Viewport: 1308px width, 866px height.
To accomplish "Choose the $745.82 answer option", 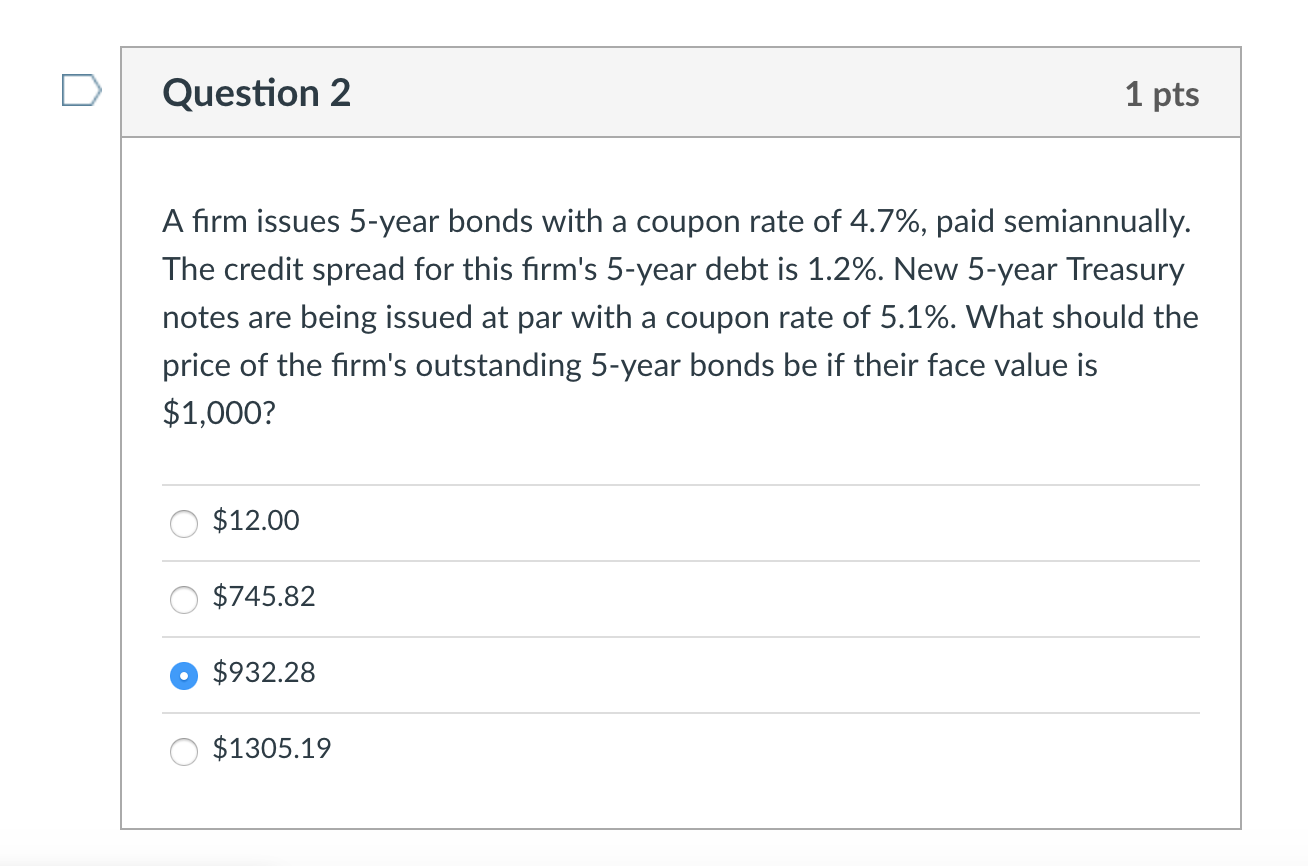I will coord(184,600).
